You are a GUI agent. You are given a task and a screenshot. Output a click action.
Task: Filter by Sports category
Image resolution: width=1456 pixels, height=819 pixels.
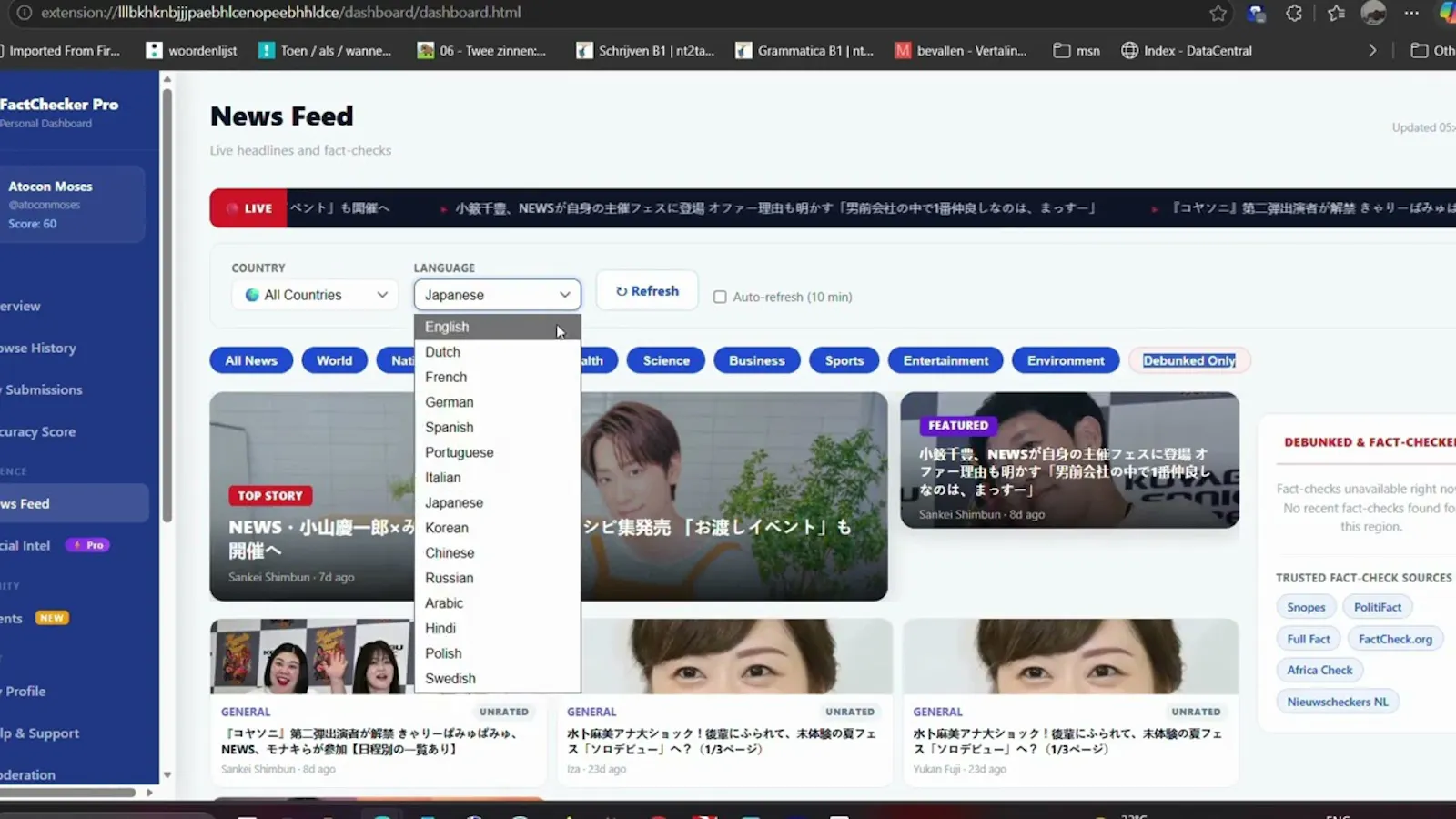[844, 360]
